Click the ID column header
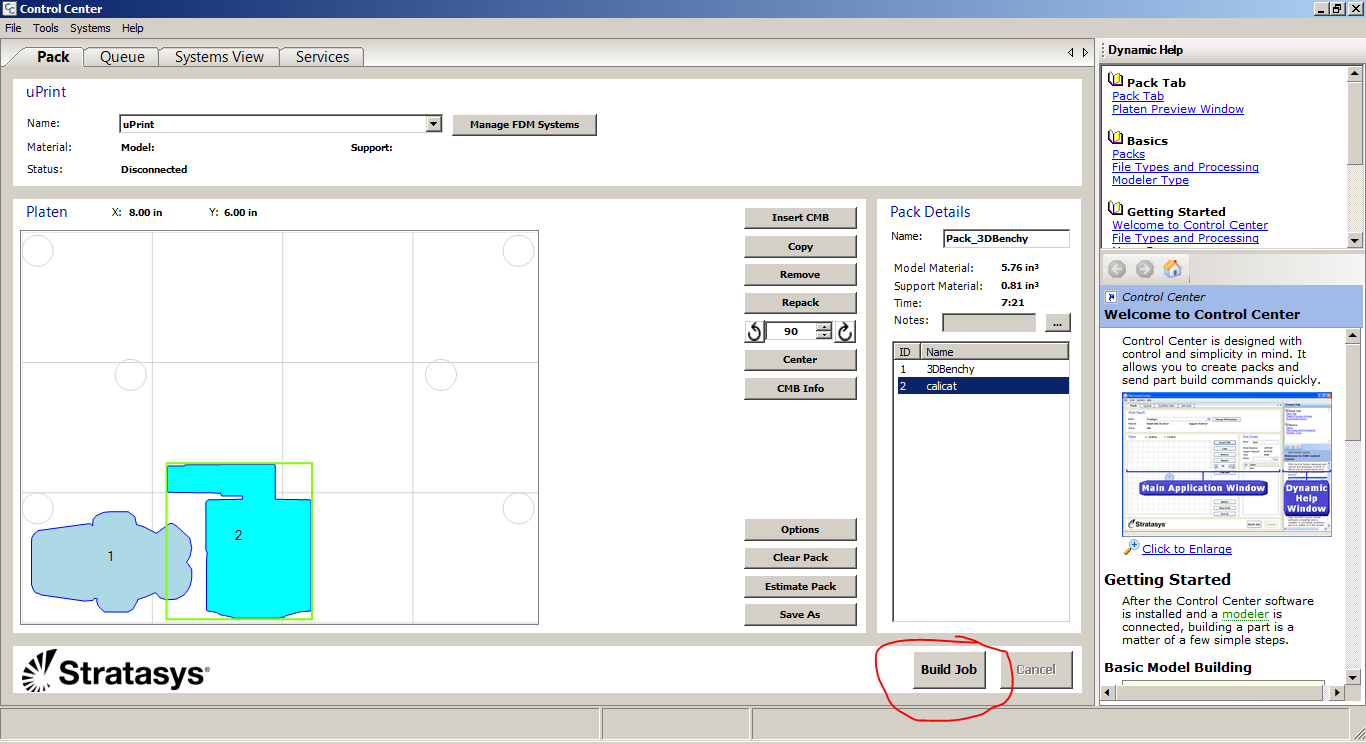 pos(905,352)
